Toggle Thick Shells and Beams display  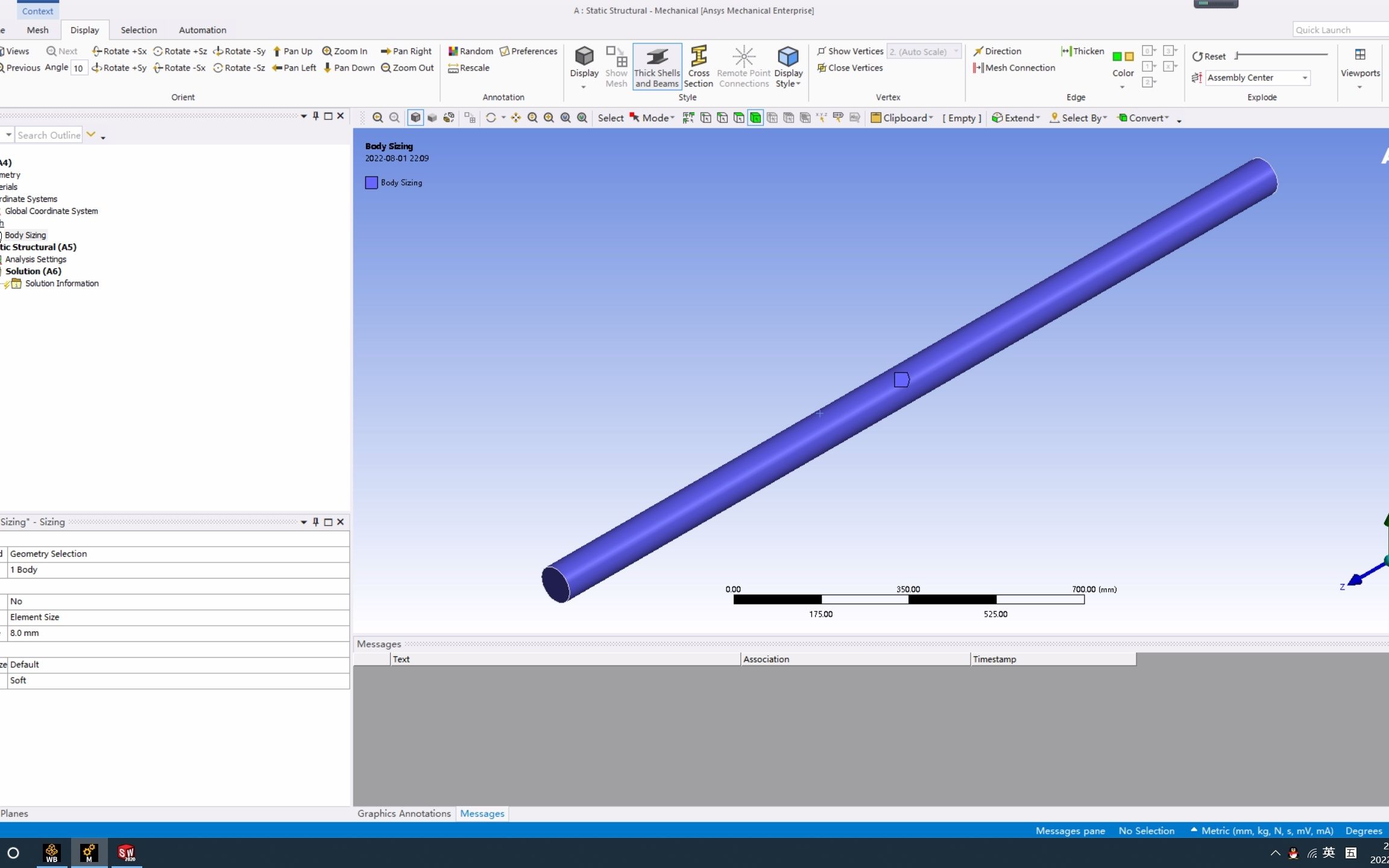click(657, 66)
